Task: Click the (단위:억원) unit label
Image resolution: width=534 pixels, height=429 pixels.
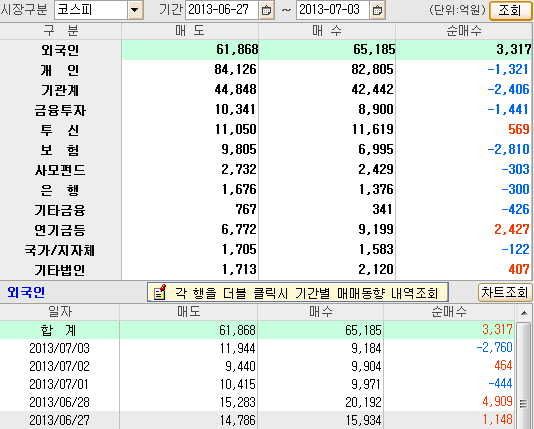Action: tap(457, 10)
